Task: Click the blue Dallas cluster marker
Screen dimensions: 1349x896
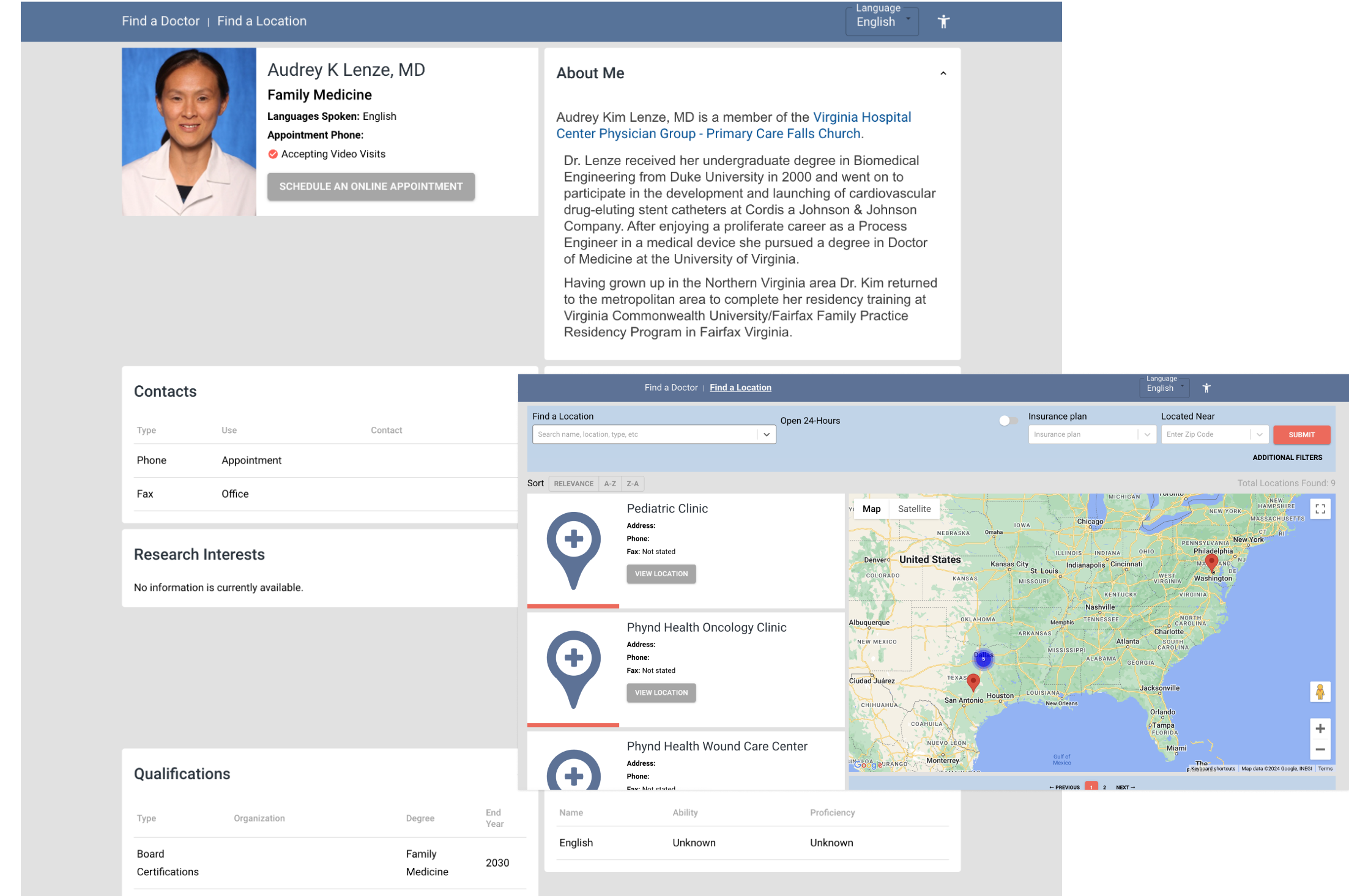Action: click(x=983, y=659)
